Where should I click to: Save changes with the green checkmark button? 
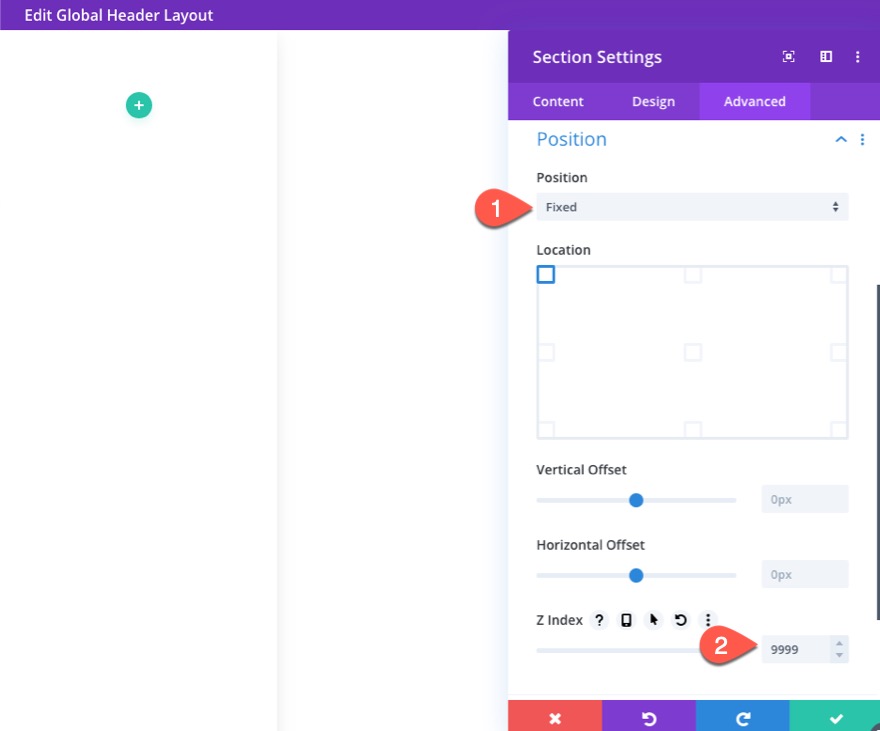point(836,717)
